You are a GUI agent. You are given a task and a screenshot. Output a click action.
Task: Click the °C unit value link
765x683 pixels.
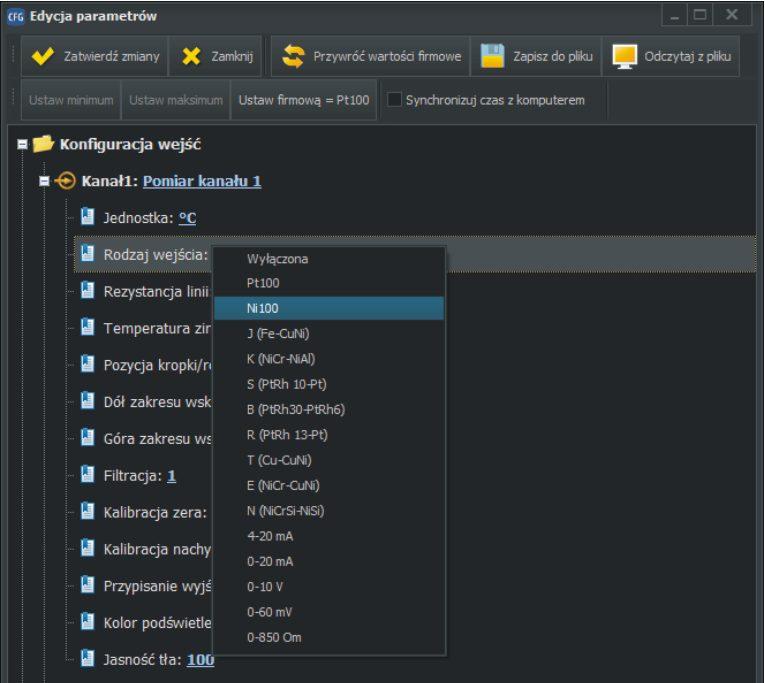point(187,218)
